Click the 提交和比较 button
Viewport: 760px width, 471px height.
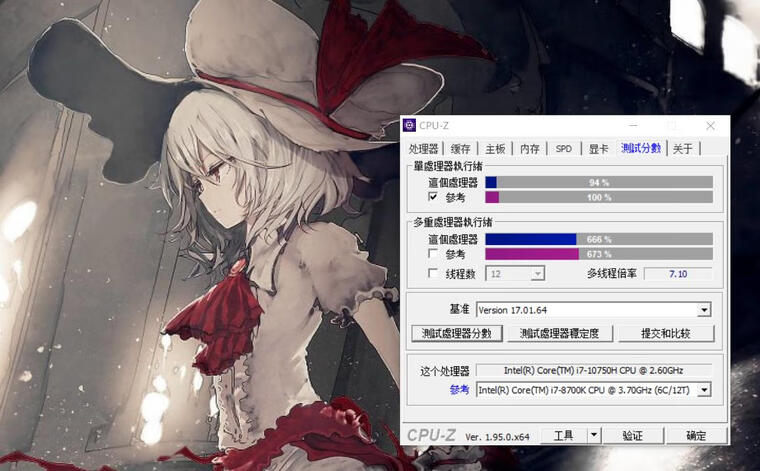point(666,333)
